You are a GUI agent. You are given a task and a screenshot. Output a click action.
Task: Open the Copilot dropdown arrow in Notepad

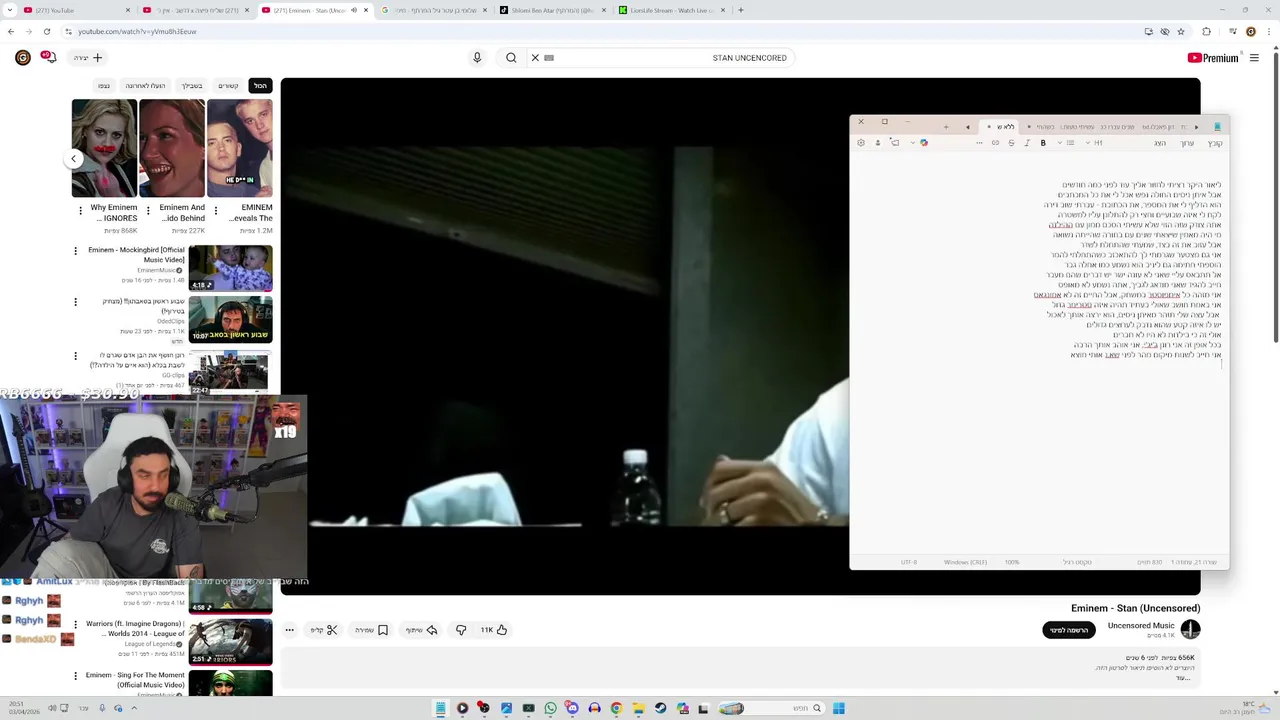tap(912, 143)
